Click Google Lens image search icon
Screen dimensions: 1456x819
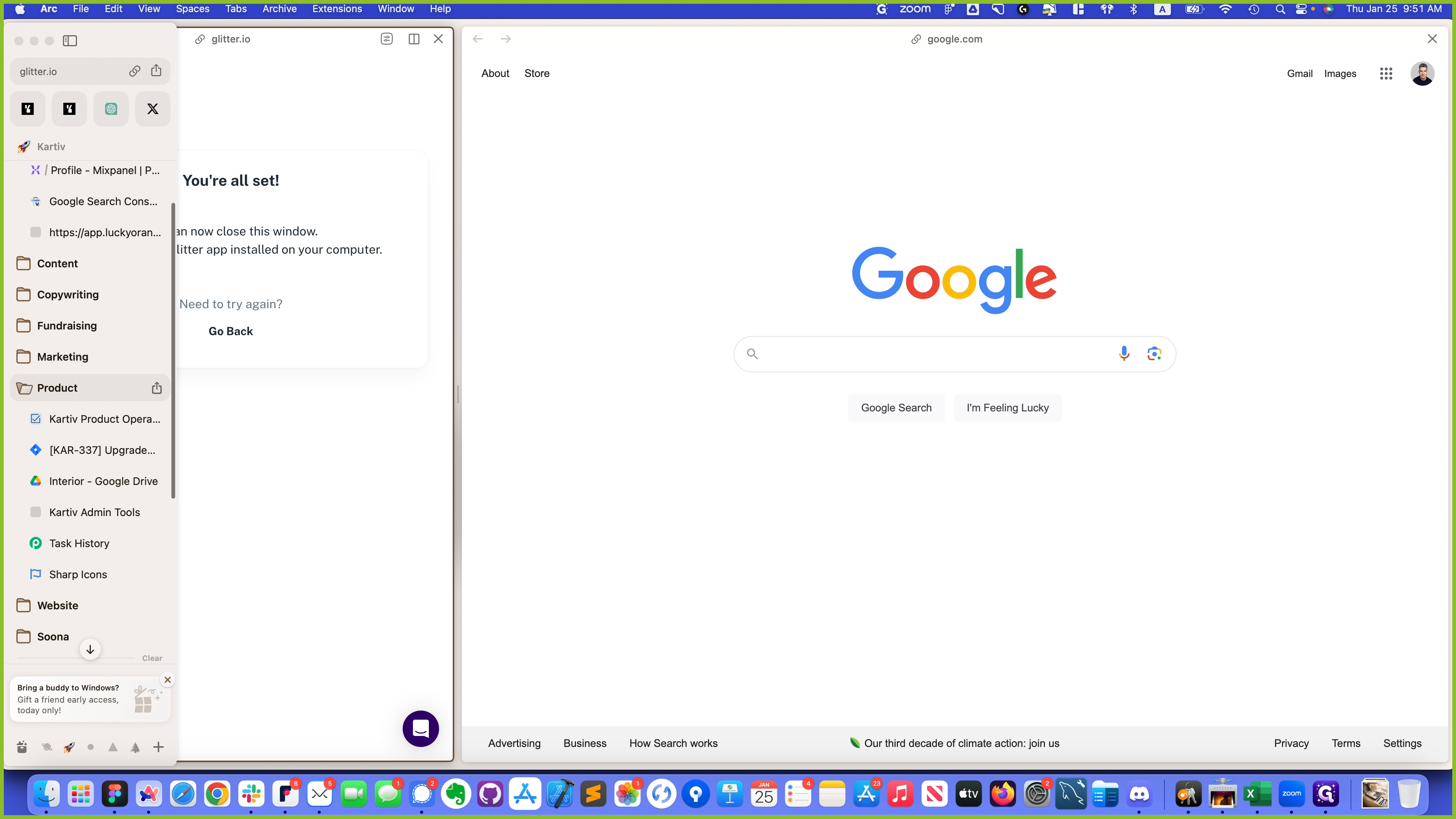click(1154, 353)
